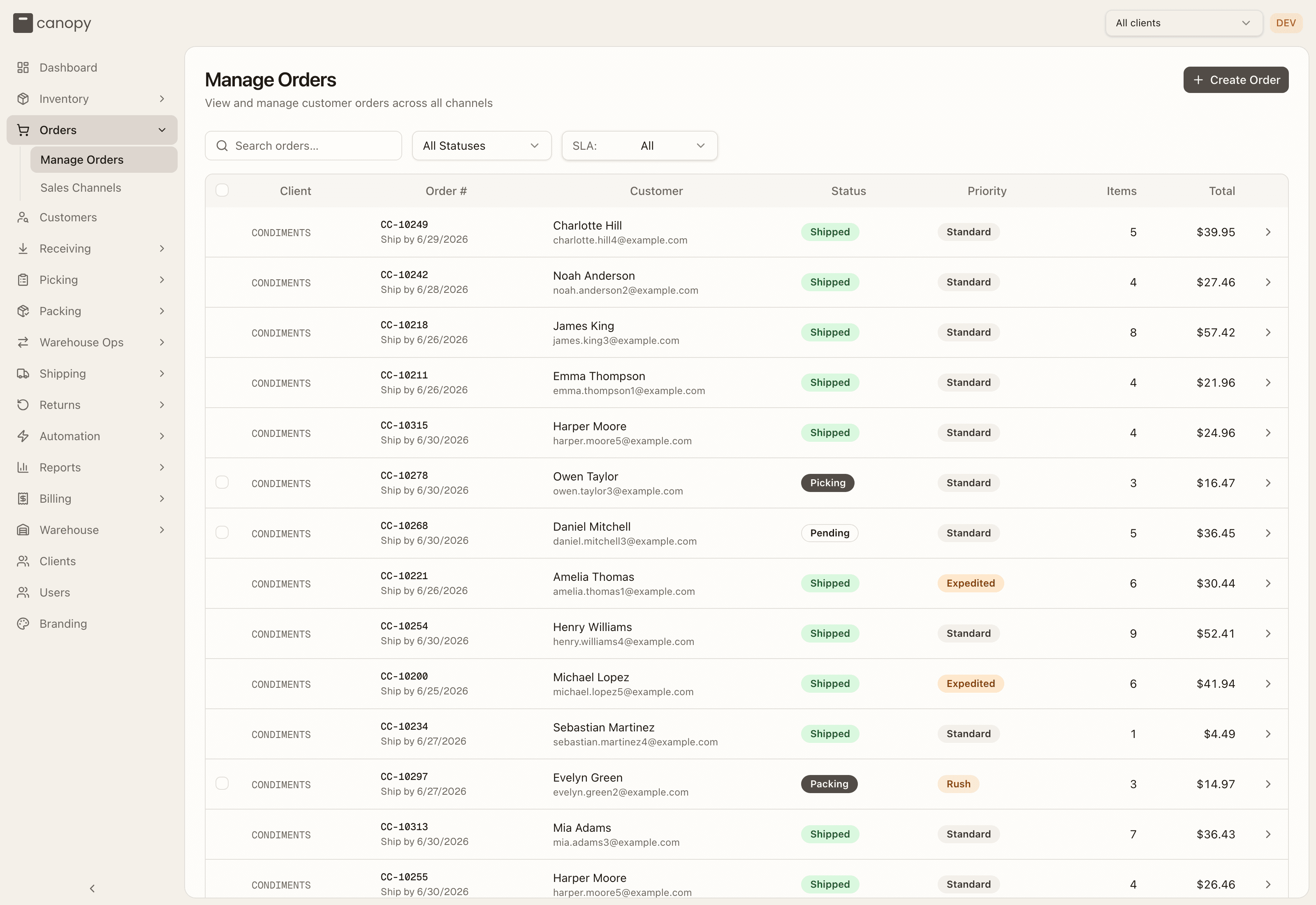Screen dimensions: 1316x905
Task: Expand the Picking menu chevron
Action: [x=162, y=280]
